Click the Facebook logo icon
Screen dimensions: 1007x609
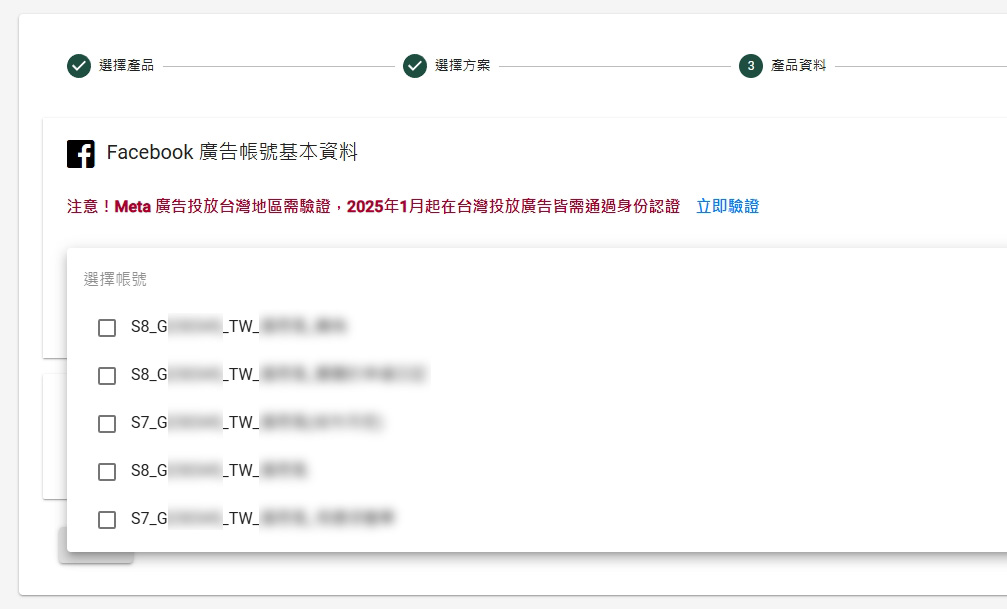coord(81,153)
